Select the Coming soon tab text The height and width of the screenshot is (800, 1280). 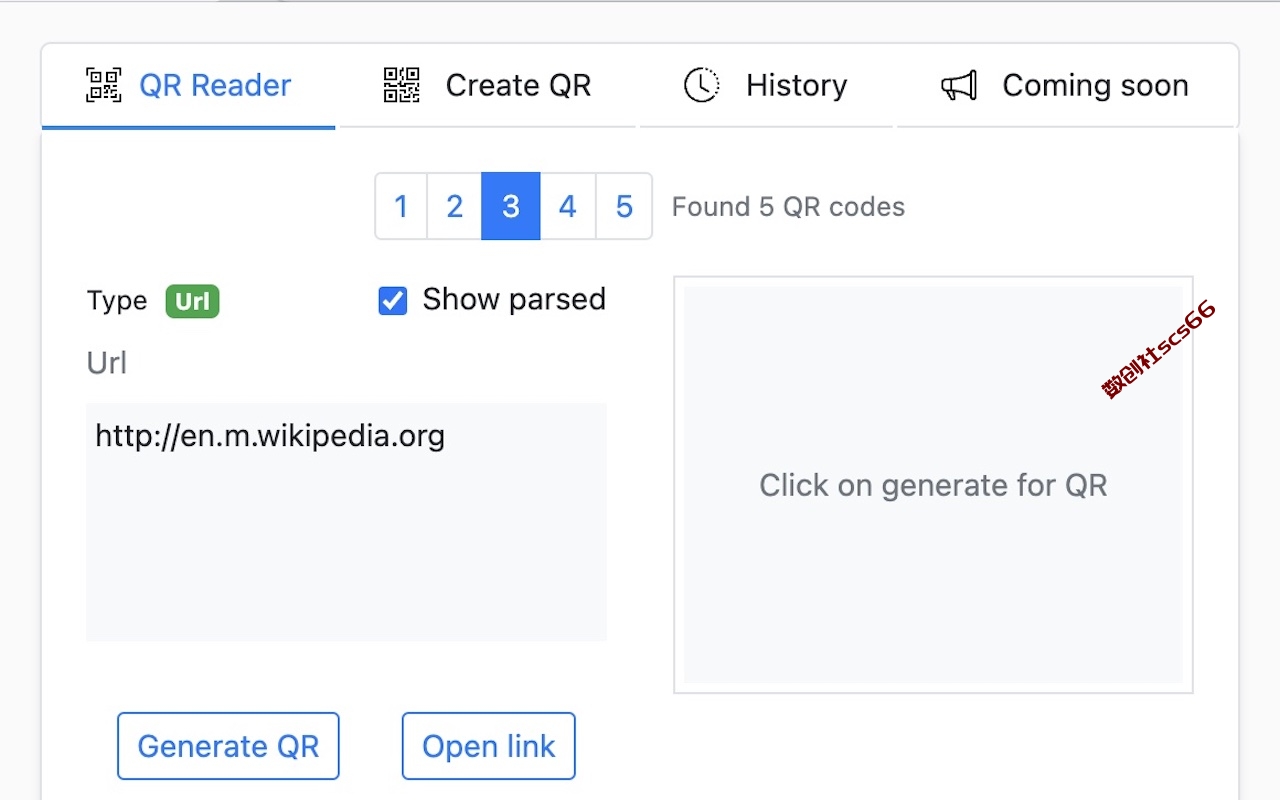click(x=1095, y=85)
